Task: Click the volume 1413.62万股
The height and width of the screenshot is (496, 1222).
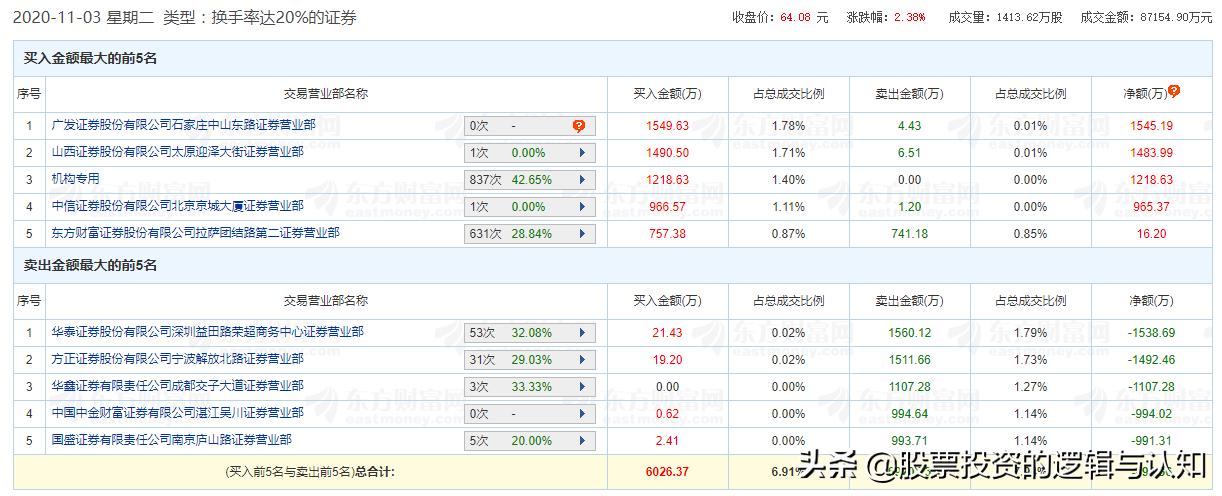Action: 1029,17
